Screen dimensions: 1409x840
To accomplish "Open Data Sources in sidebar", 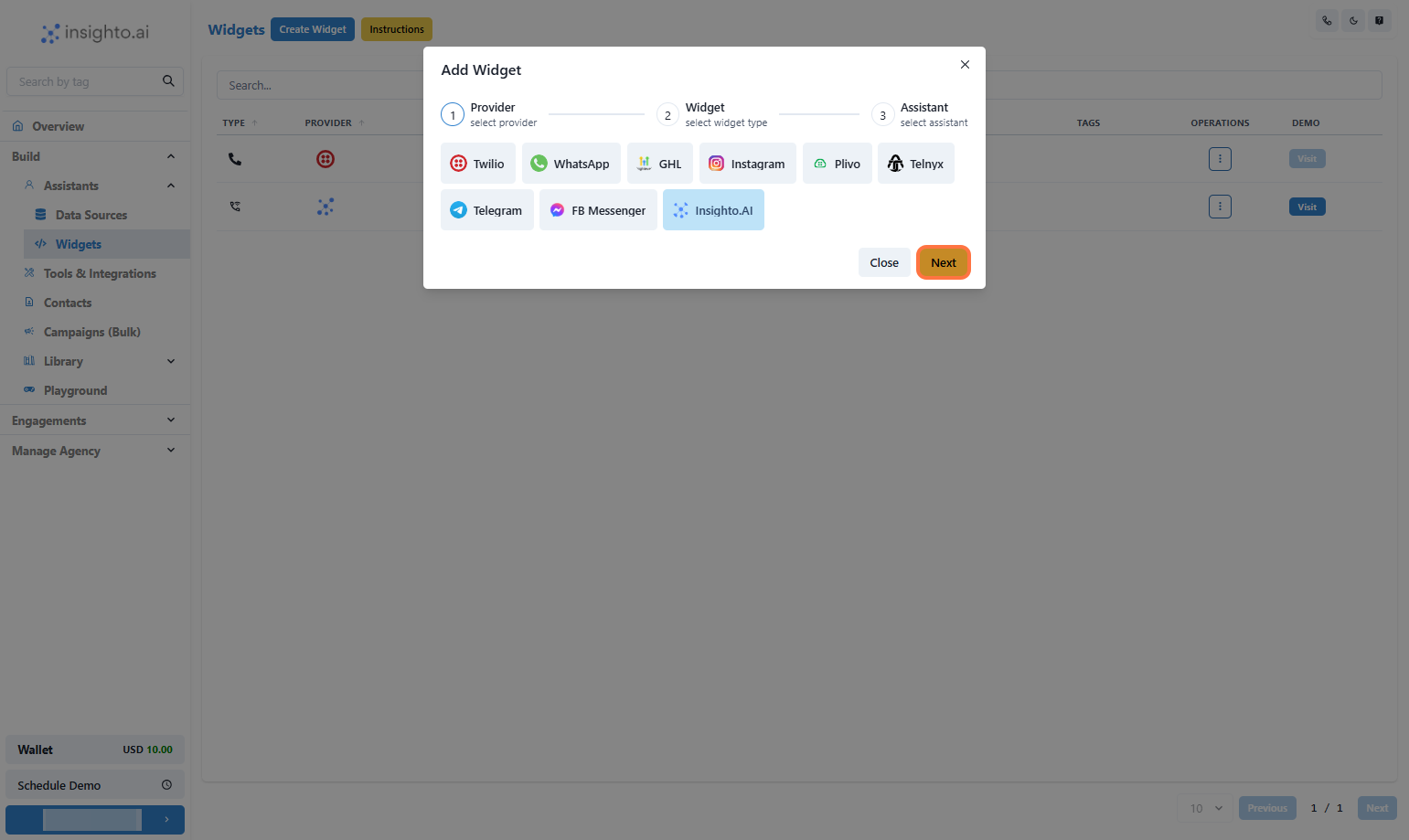I will point(91,215).
